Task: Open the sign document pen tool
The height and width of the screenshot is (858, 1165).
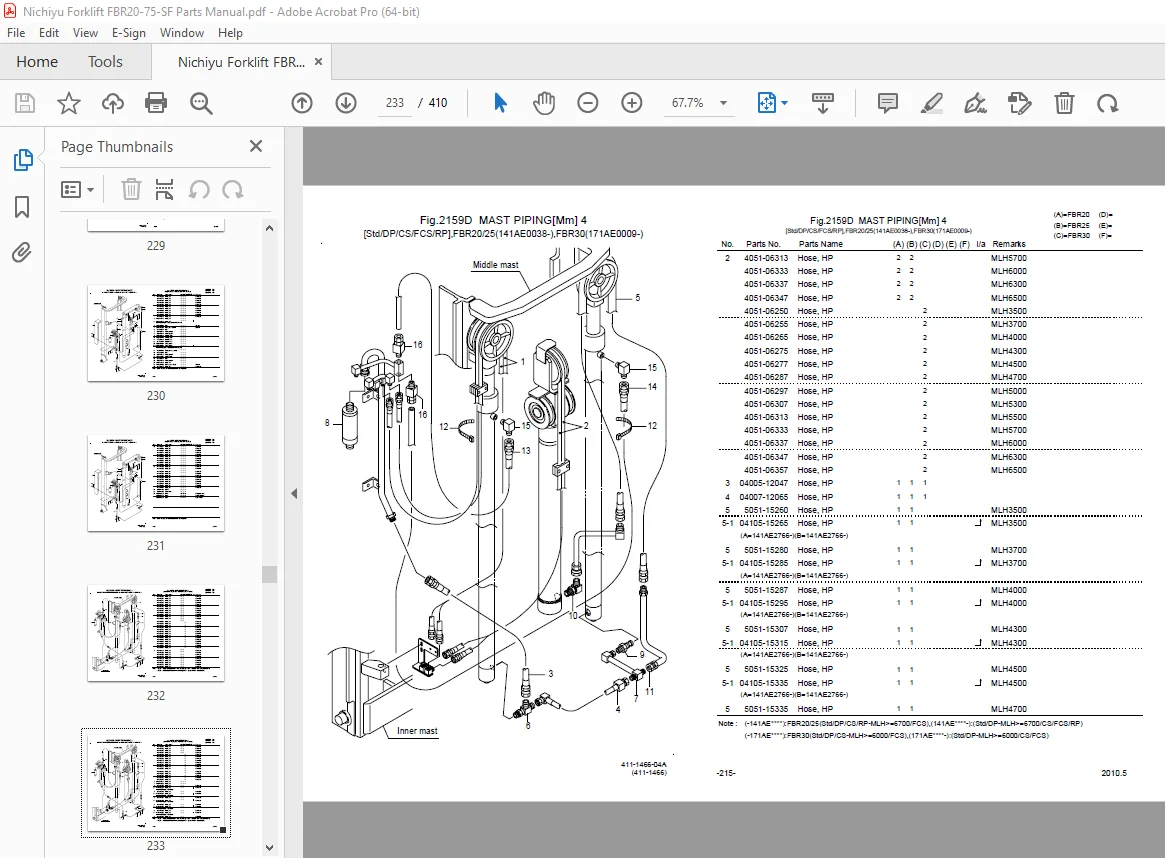Action: pos(975,103)
